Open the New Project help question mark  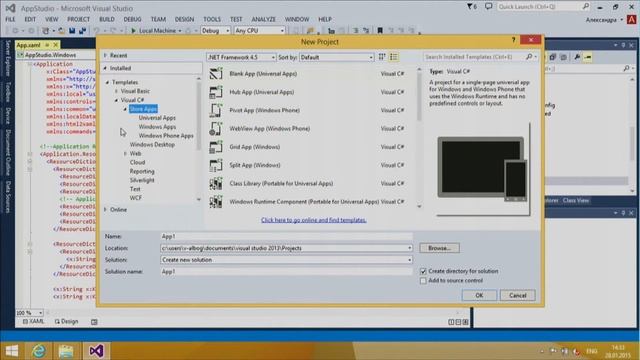click(513, 40)
